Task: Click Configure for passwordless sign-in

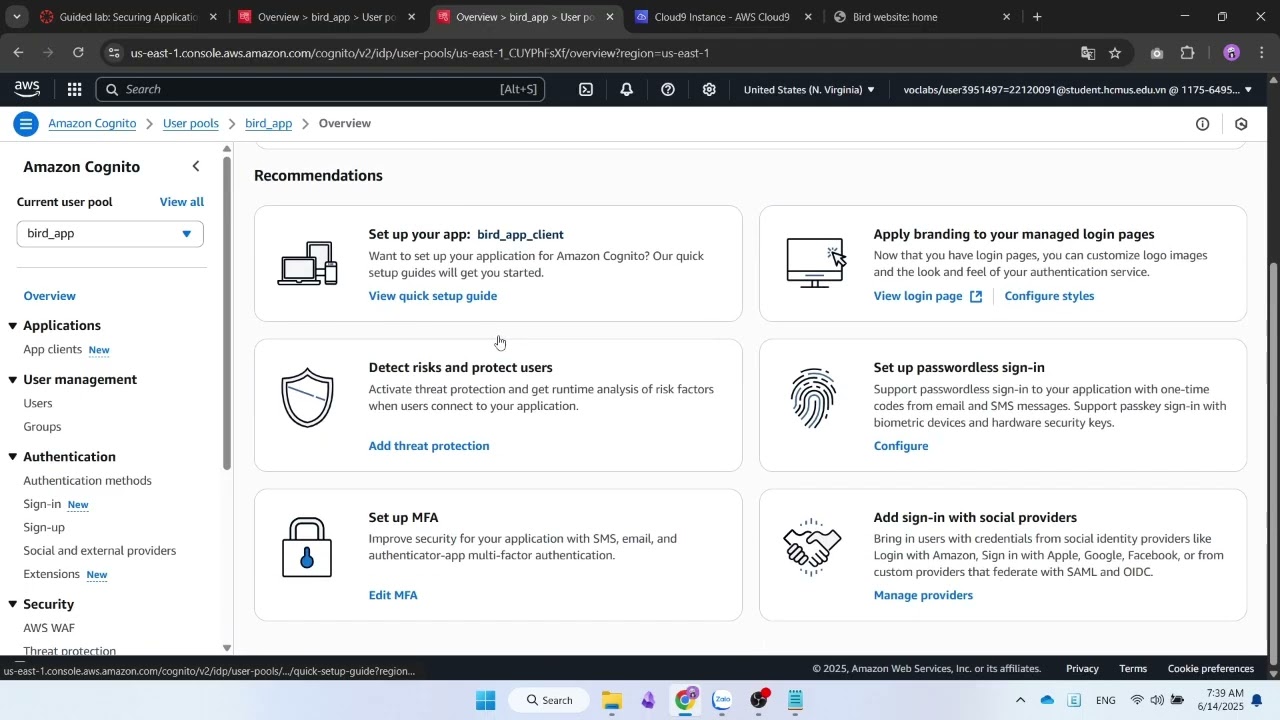Action: pos(900,446)
